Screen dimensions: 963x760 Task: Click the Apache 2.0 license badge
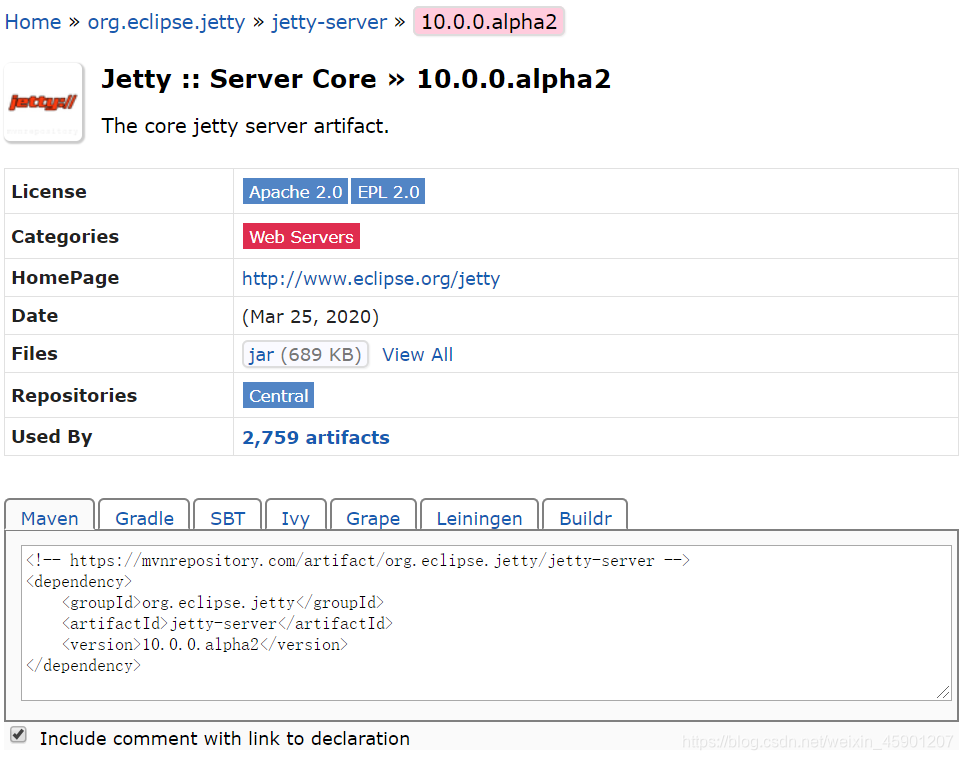[295, 192]
